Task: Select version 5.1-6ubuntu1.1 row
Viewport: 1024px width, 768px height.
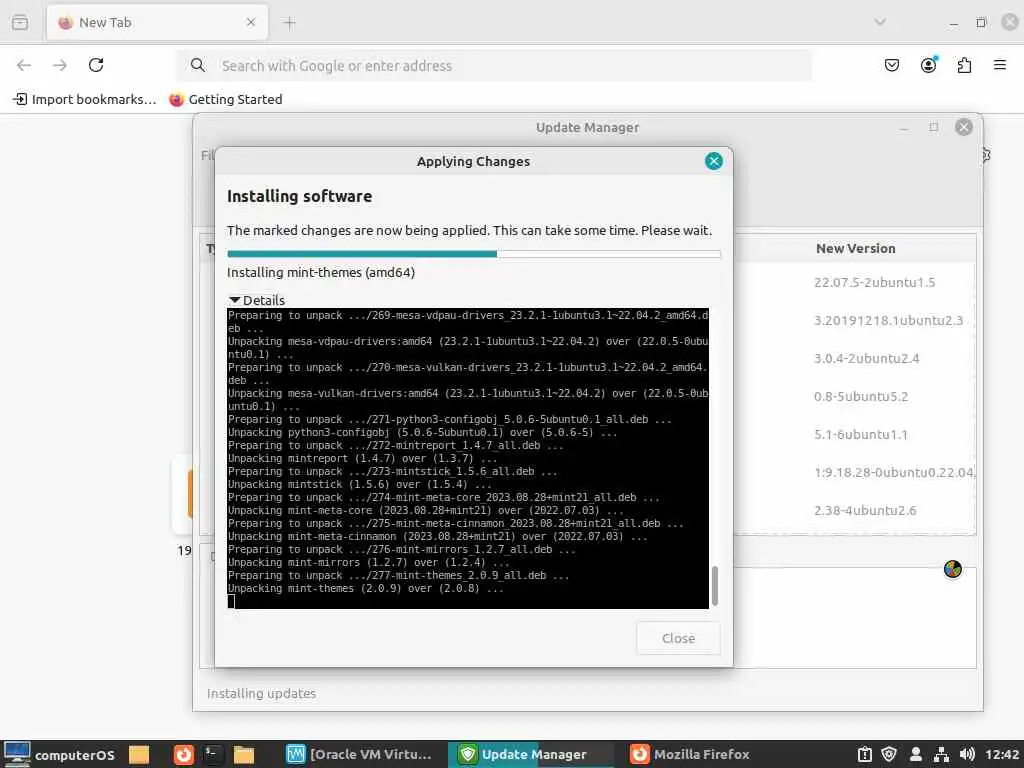Action: (860, 434)
